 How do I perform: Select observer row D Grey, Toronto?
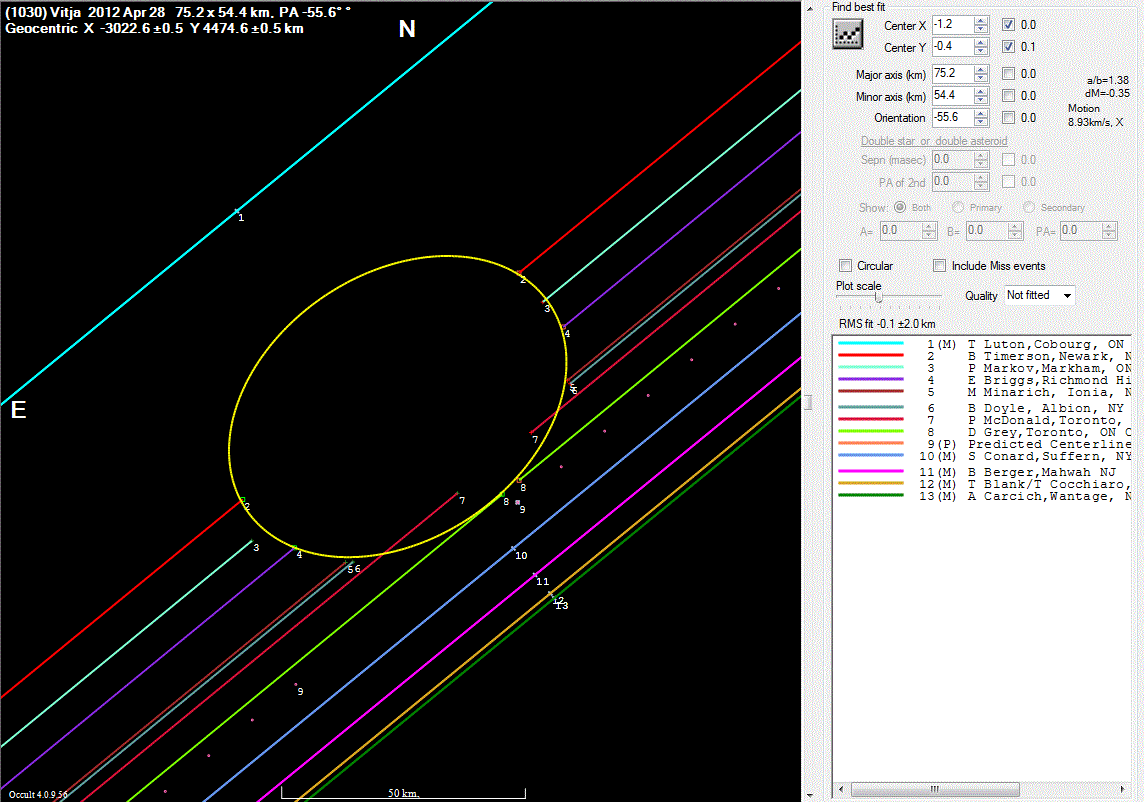(983, 432)
